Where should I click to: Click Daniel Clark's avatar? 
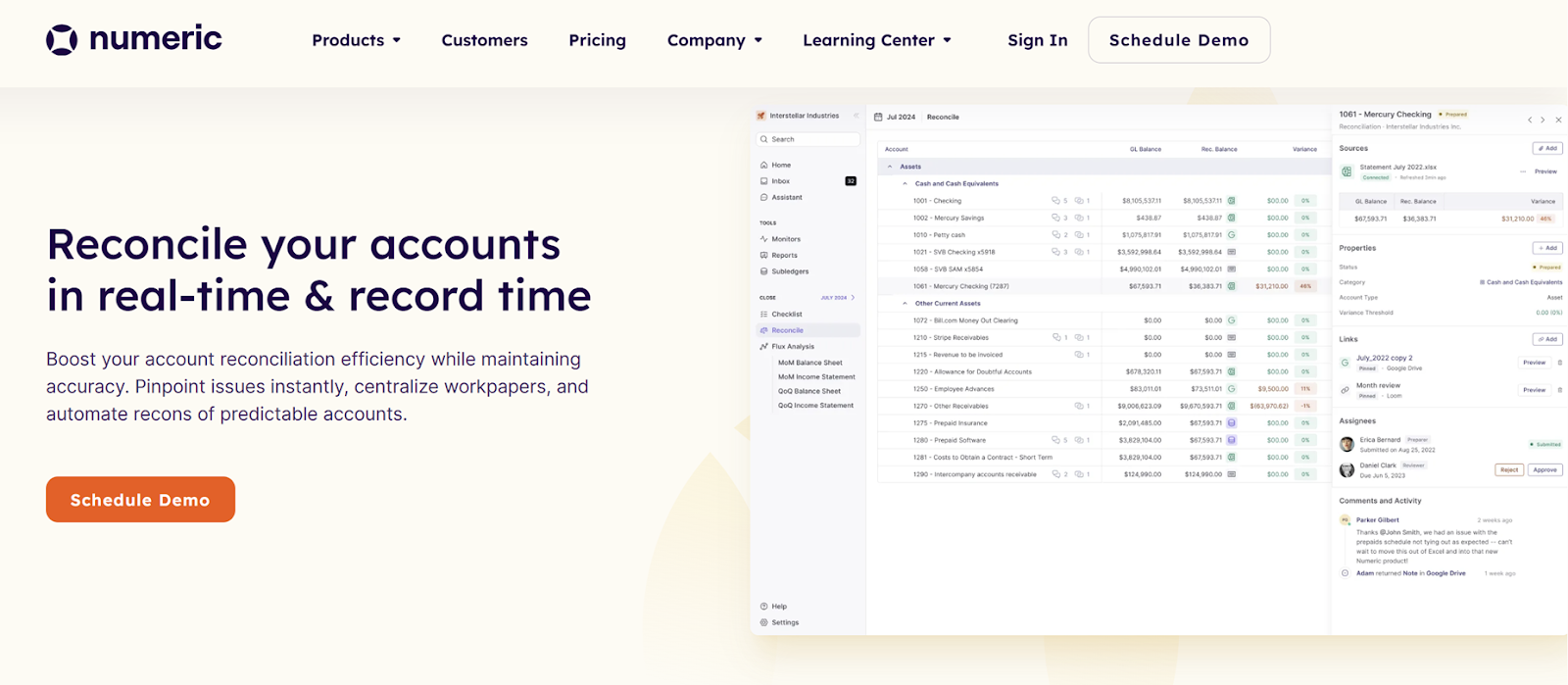click(x=1347, y=470)
